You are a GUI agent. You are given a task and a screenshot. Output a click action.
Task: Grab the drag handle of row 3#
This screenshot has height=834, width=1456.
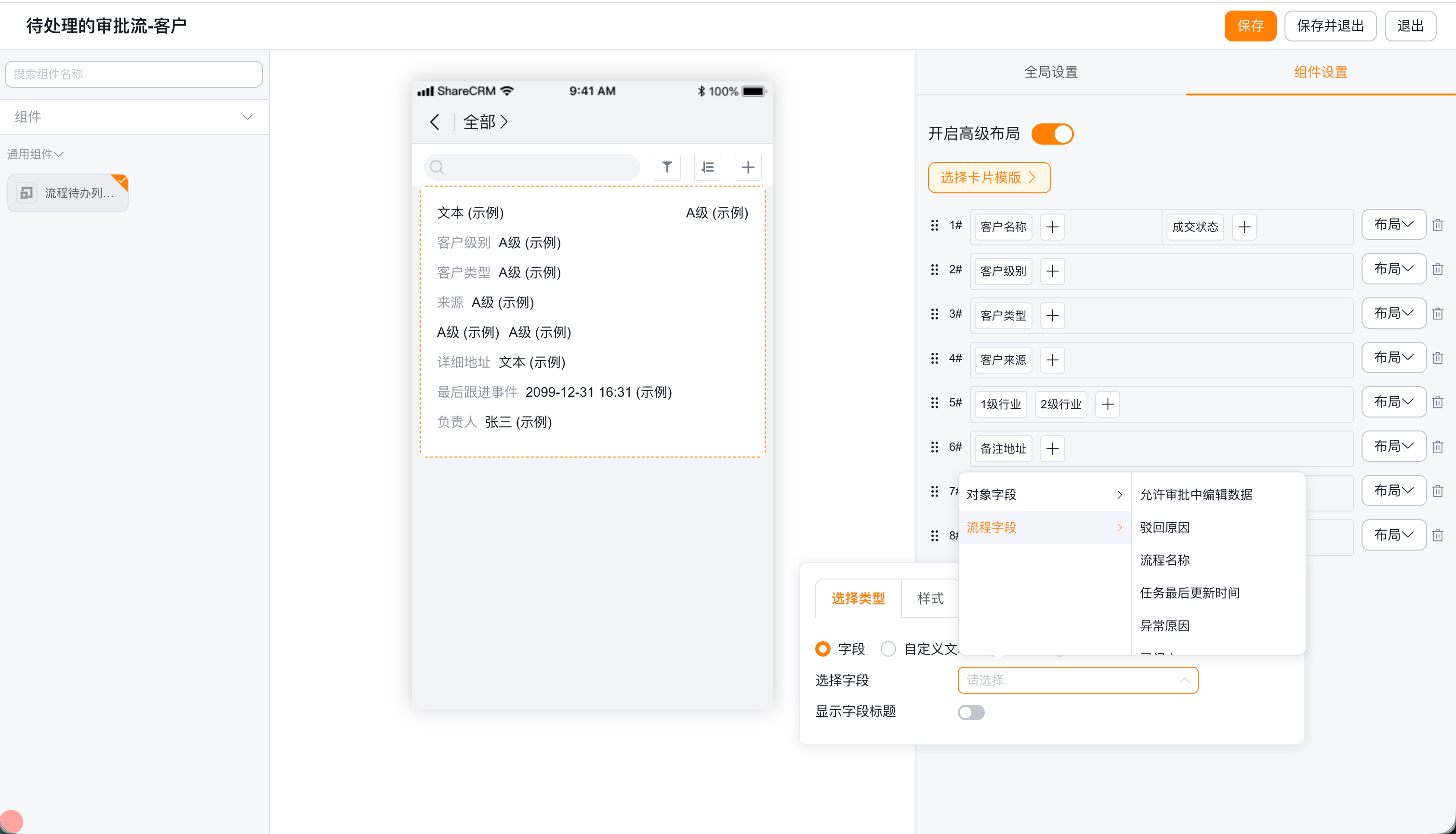click(x=935, y=314)
